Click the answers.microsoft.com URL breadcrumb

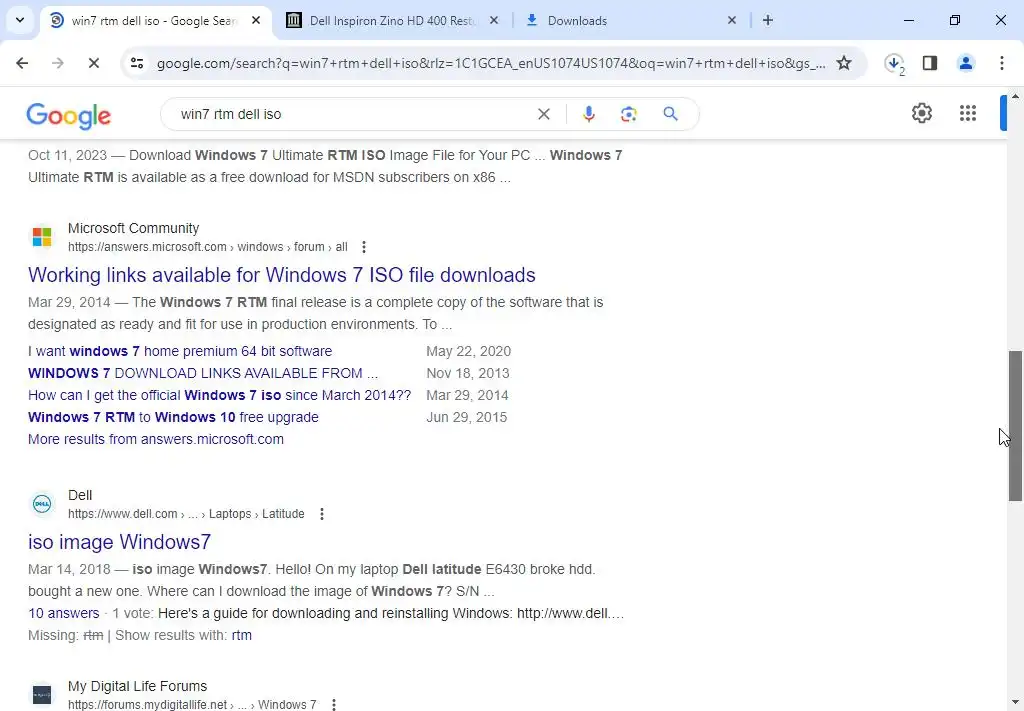pos(208,247)
